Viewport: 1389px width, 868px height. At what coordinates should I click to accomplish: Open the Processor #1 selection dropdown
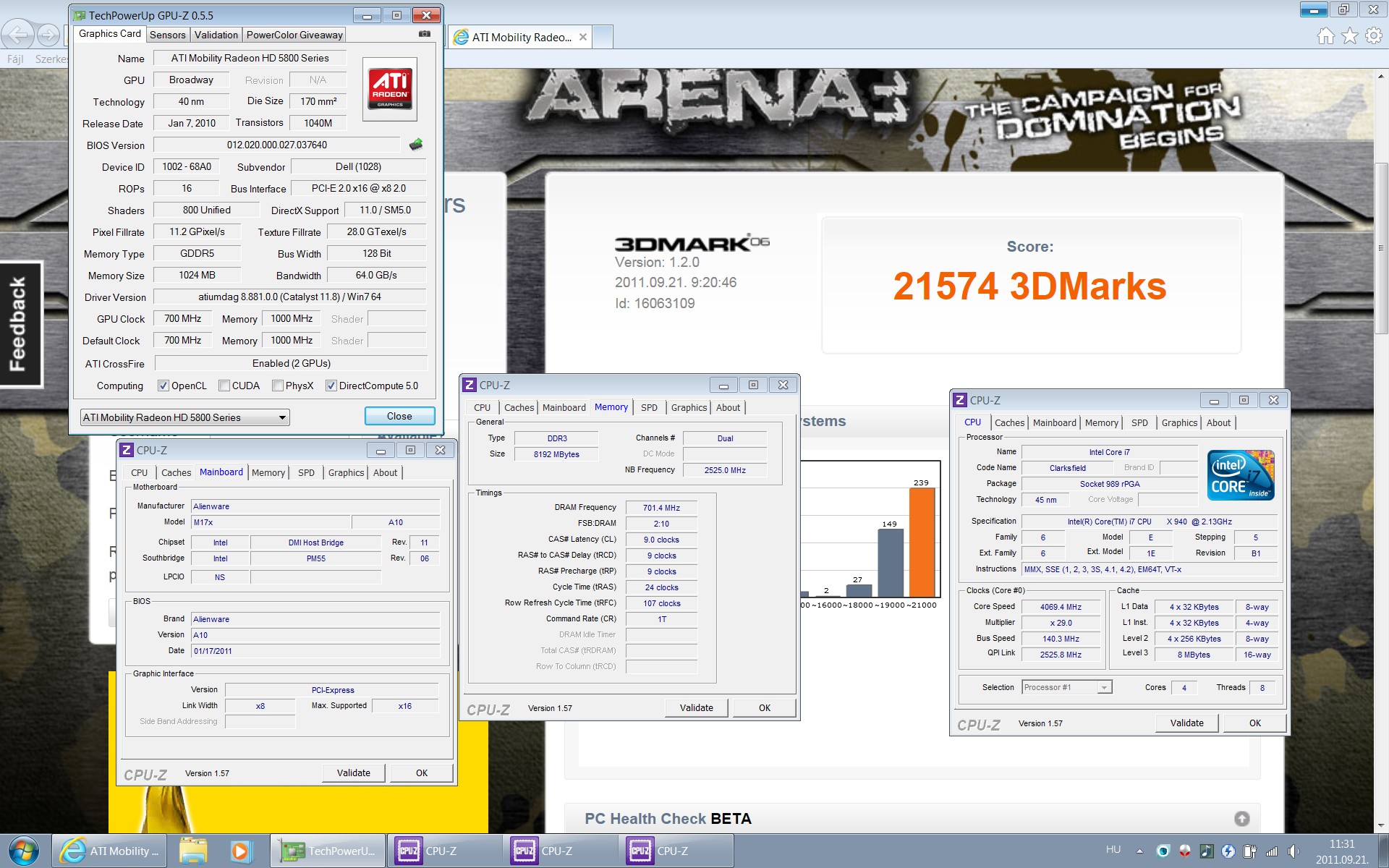[x=1066, y=687]
